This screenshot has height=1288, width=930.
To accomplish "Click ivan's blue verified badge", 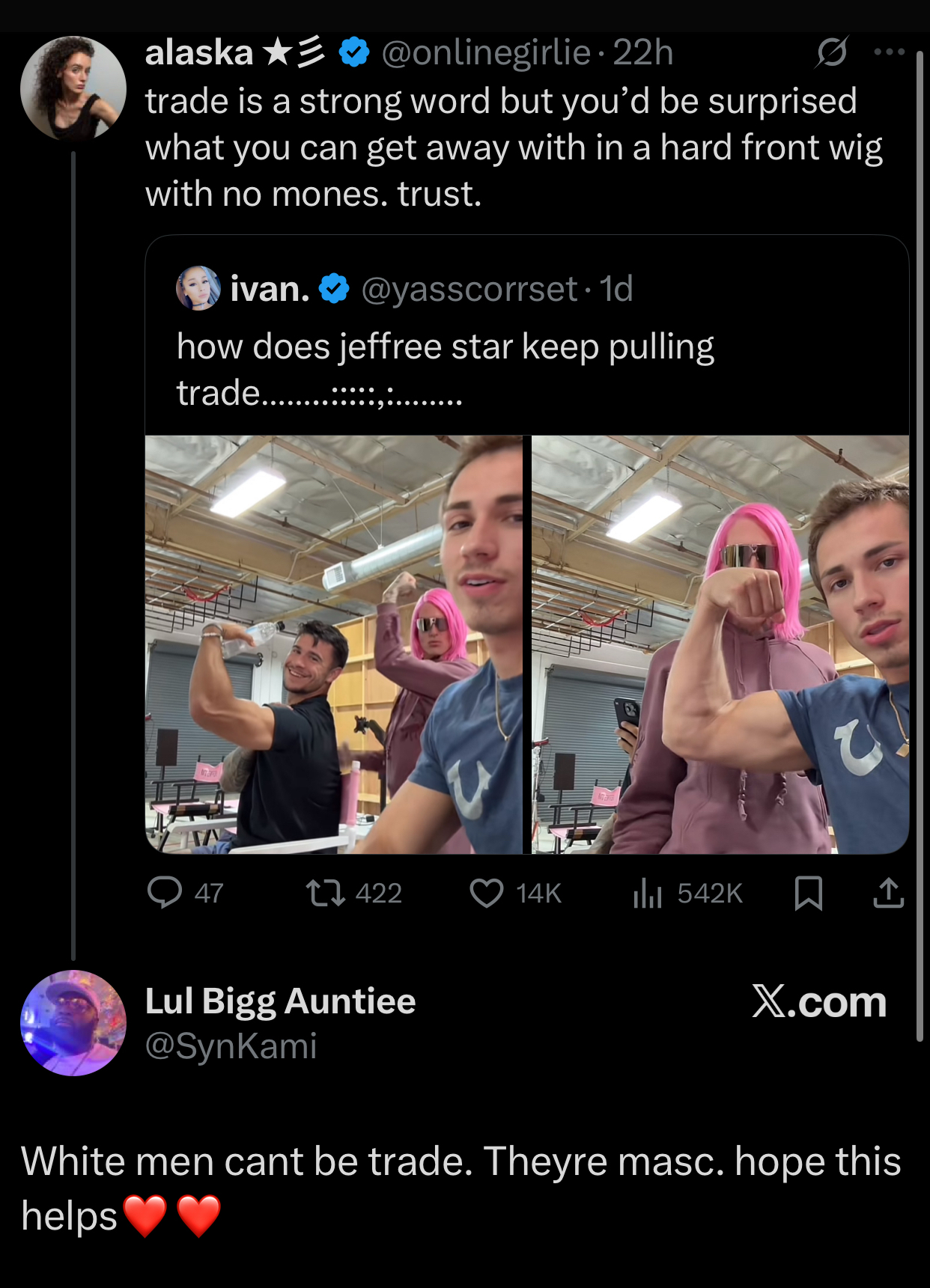I will (334, 289).
